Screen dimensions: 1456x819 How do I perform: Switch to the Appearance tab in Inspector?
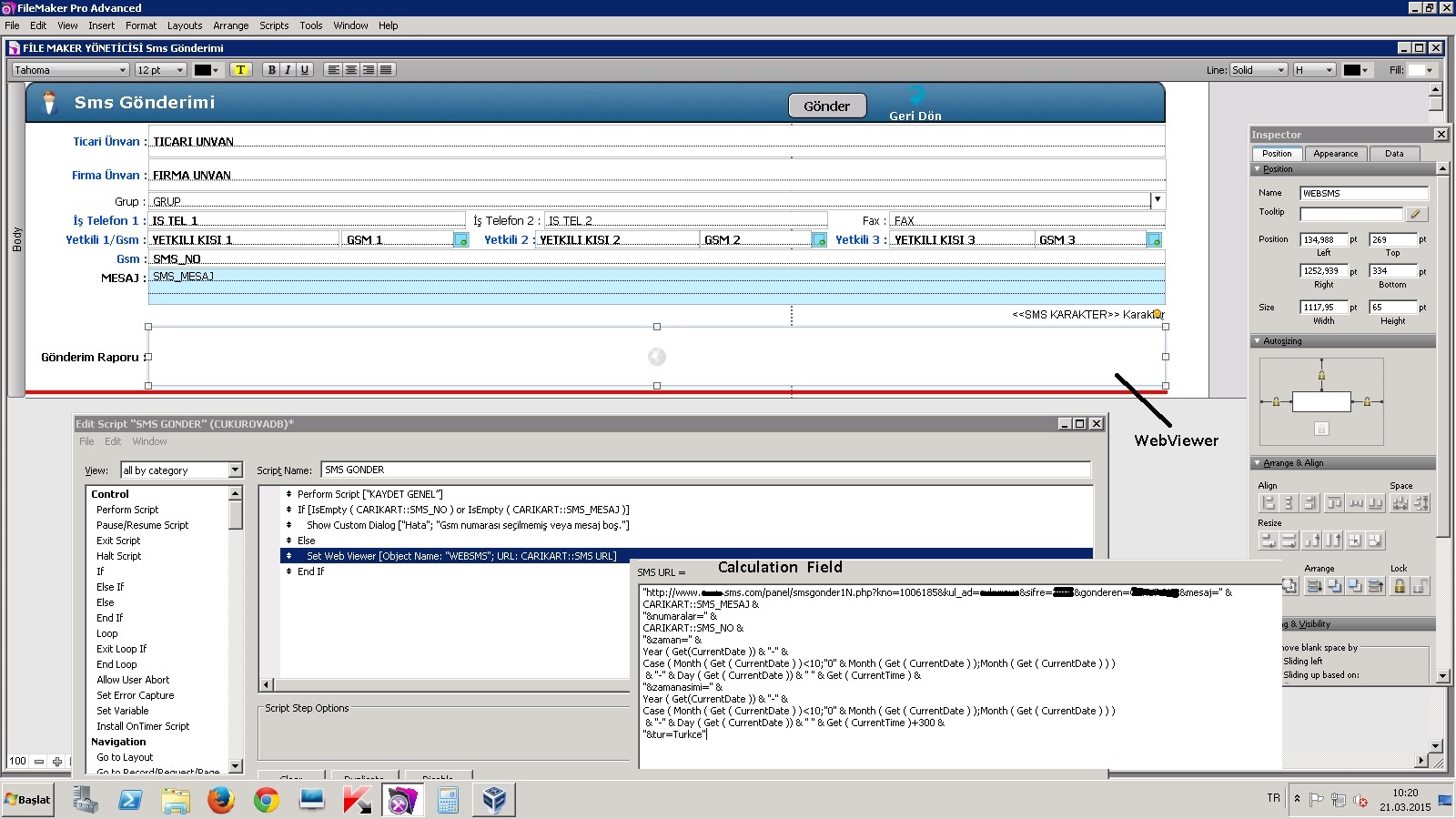click(x=1335, y=154)
